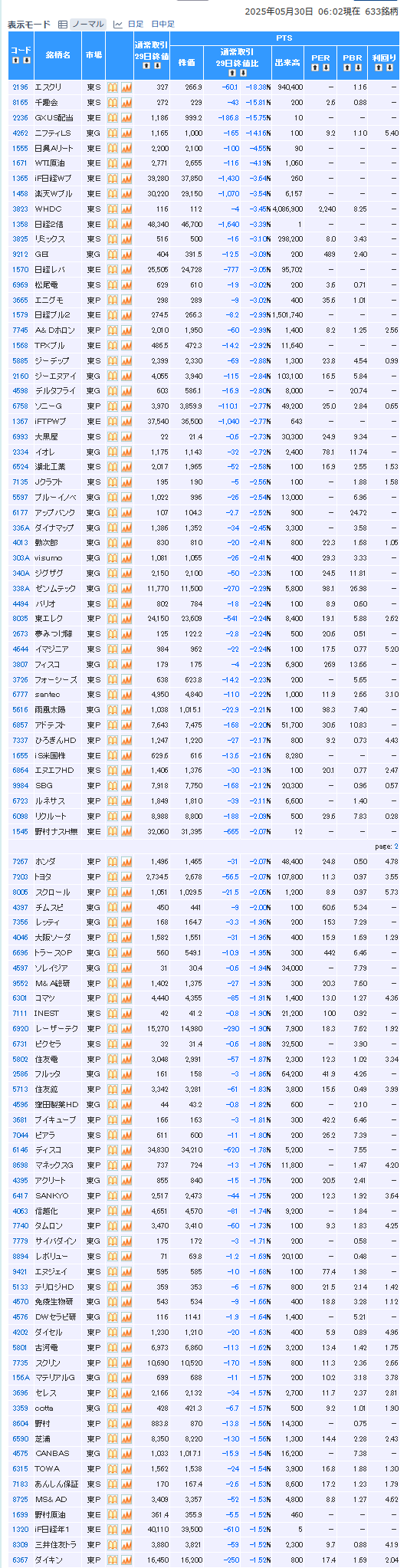Viewport: 407px width, 1568px height.
Task: Show the chart for リクルート
Action: pos(126,816)
